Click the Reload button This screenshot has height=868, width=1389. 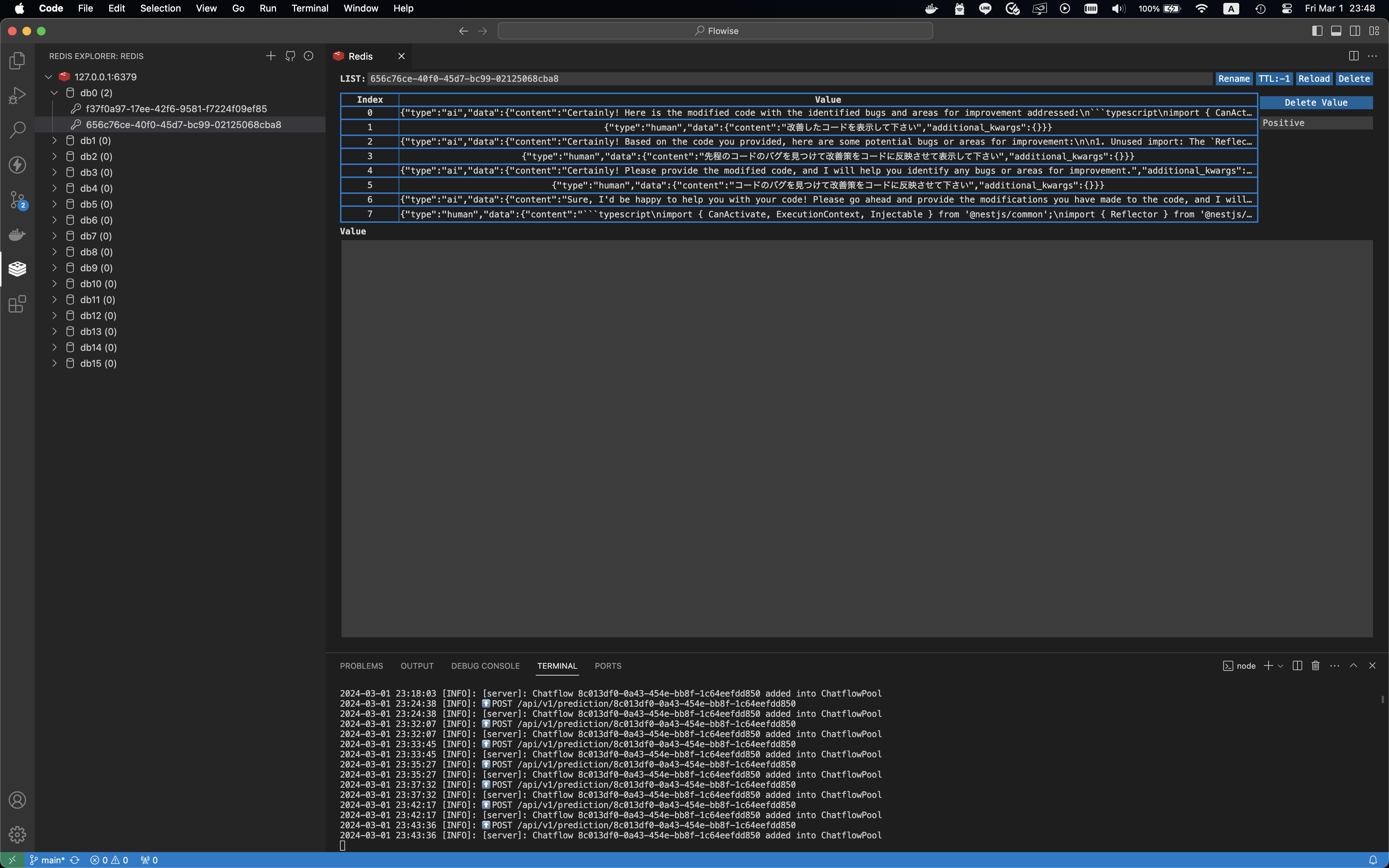click(x=1314, y=78)
